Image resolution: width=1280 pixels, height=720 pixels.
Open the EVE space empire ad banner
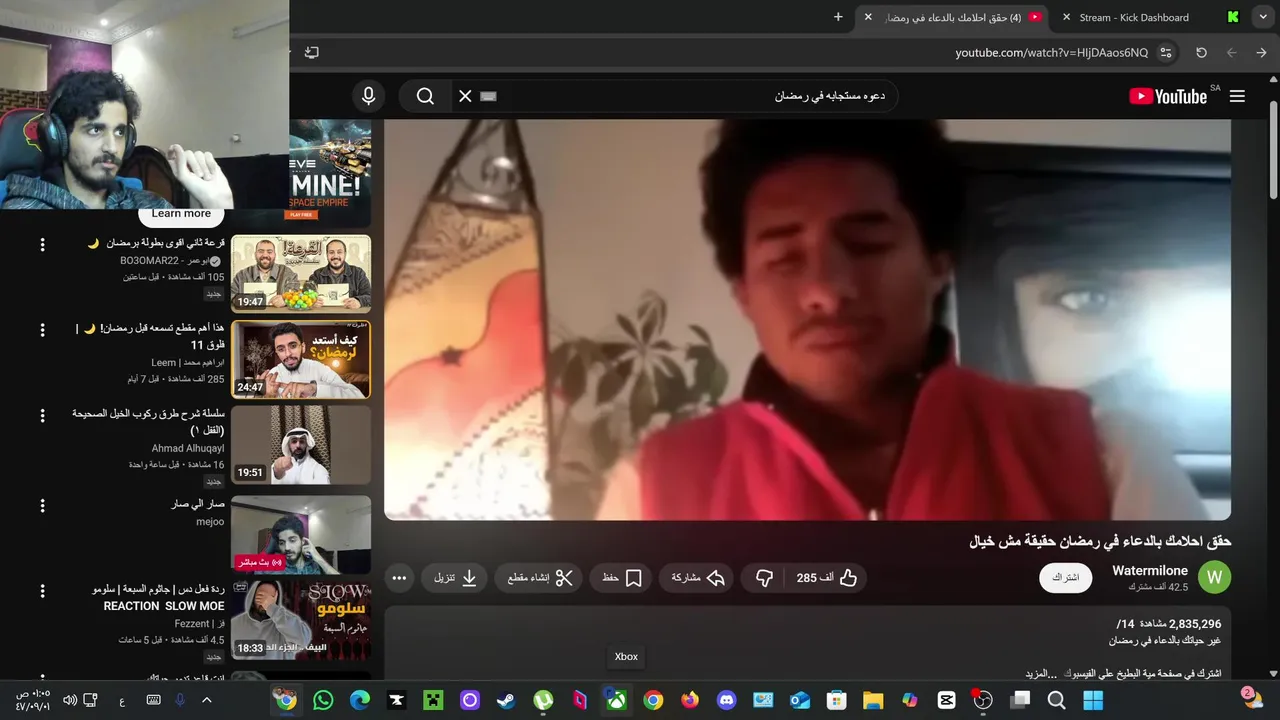pos(330,173)
